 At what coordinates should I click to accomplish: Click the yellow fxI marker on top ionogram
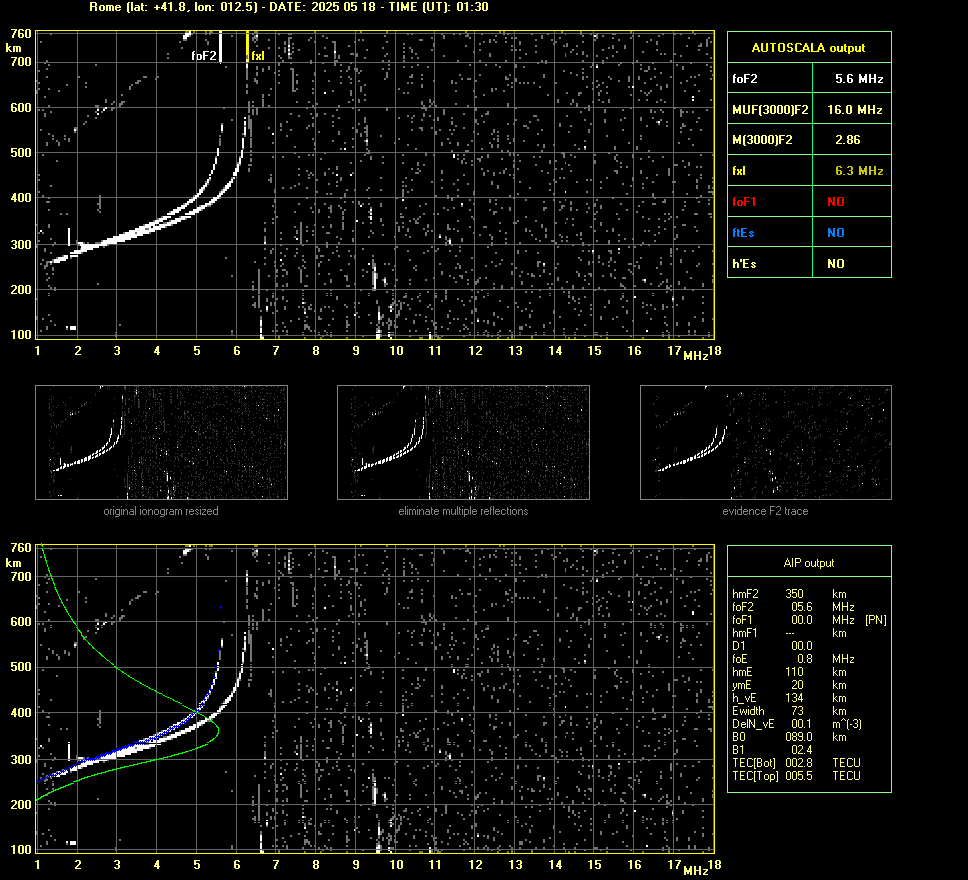(x=248, y=47)
